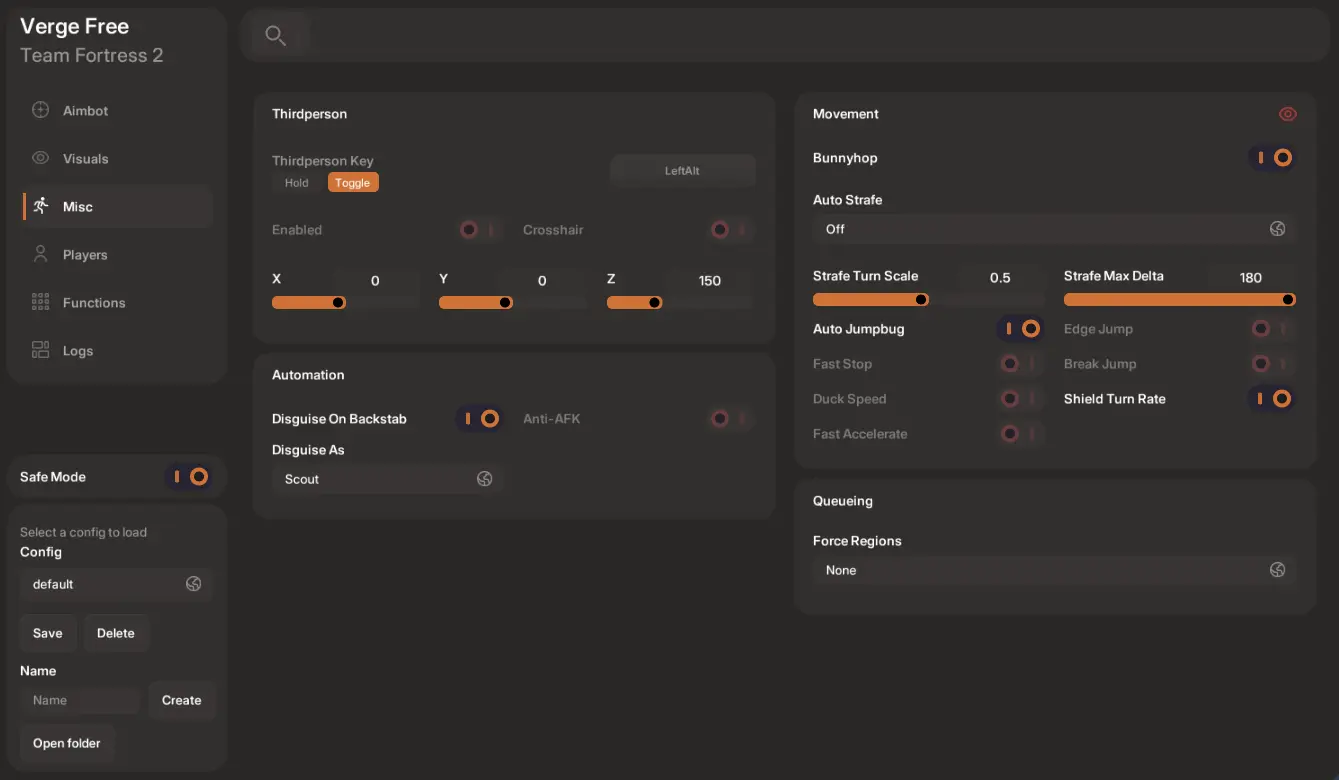Image resolution: width=1339 pixels, height=780 pixels.
Task: Enable the Duck Speed toggle
Action: 1021,399
